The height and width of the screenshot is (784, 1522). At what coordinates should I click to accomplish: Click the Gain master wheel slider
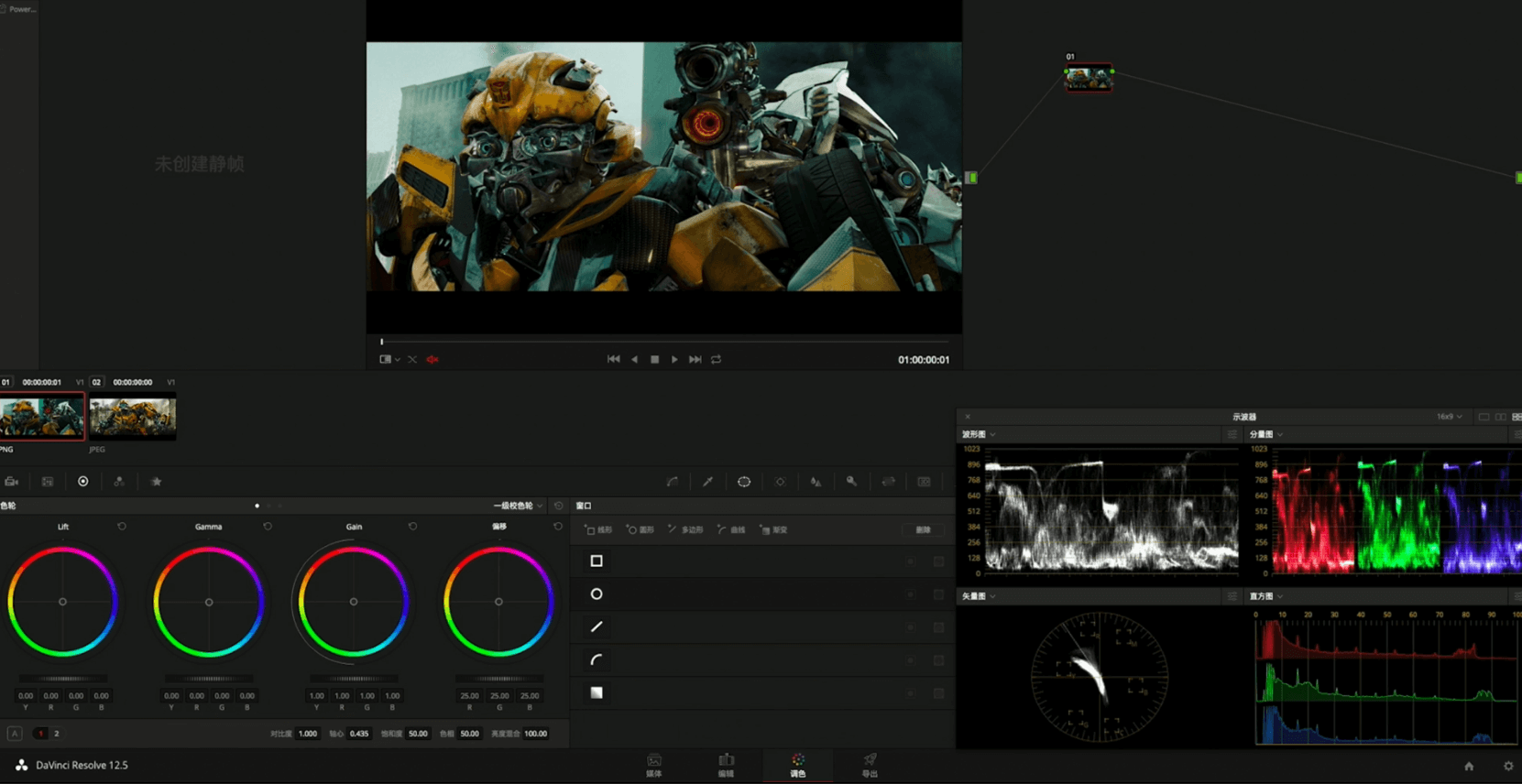(354, 679)
